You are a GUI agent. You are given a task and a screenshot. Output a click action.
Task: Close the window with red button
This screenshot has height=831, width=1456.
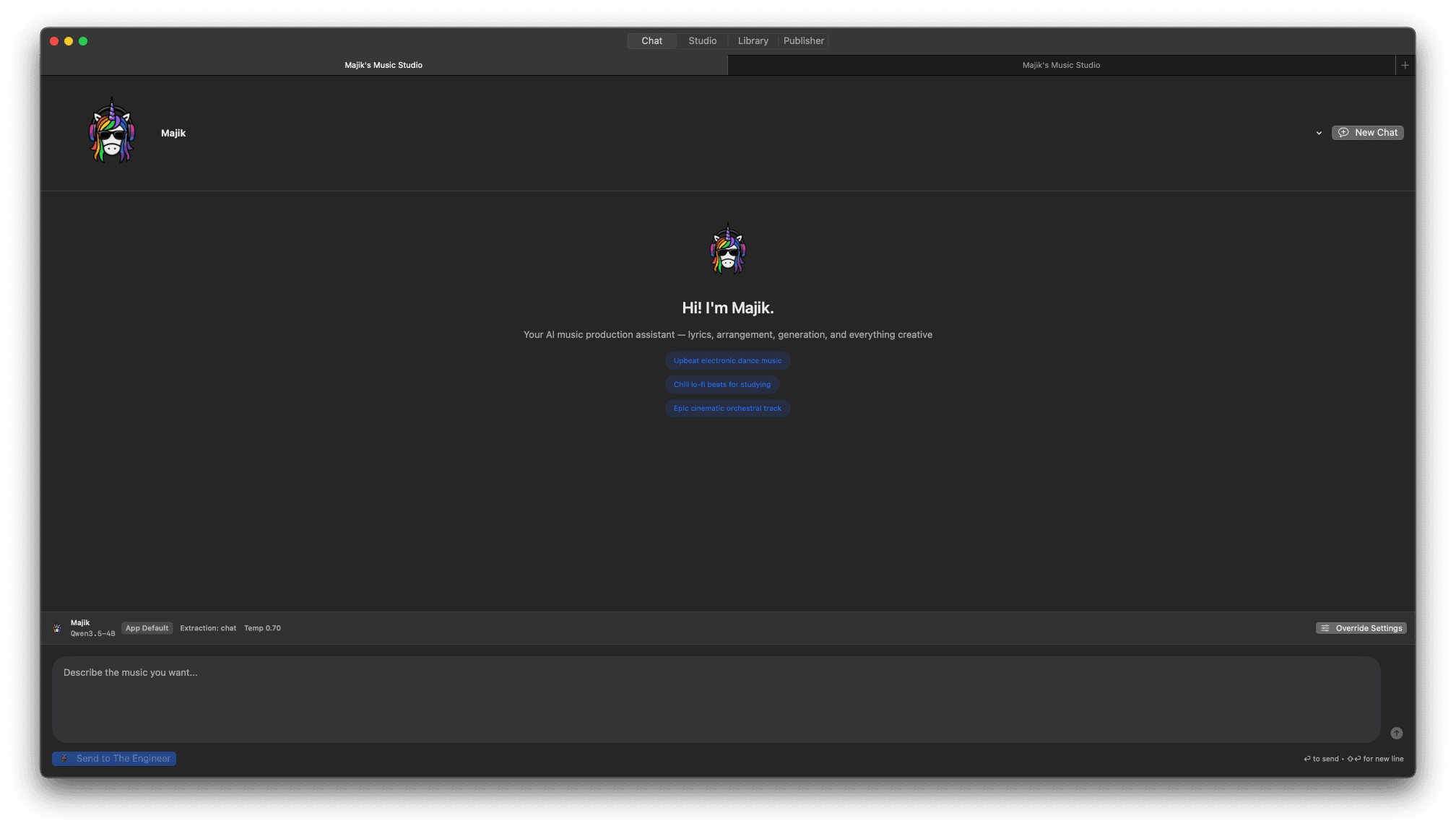pos(54,41)
